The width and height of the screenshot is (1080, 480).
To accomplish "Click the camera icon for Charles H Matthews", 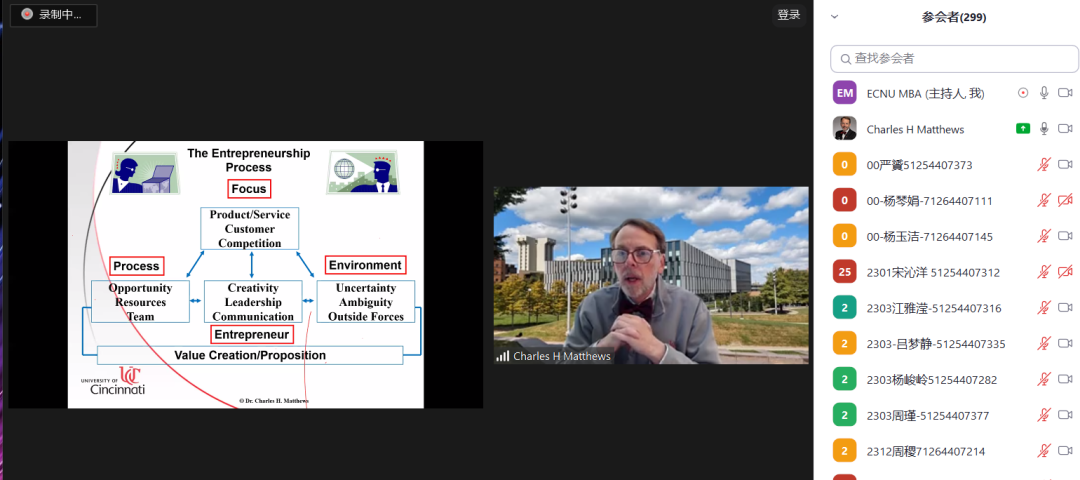I will (1065, 129).
